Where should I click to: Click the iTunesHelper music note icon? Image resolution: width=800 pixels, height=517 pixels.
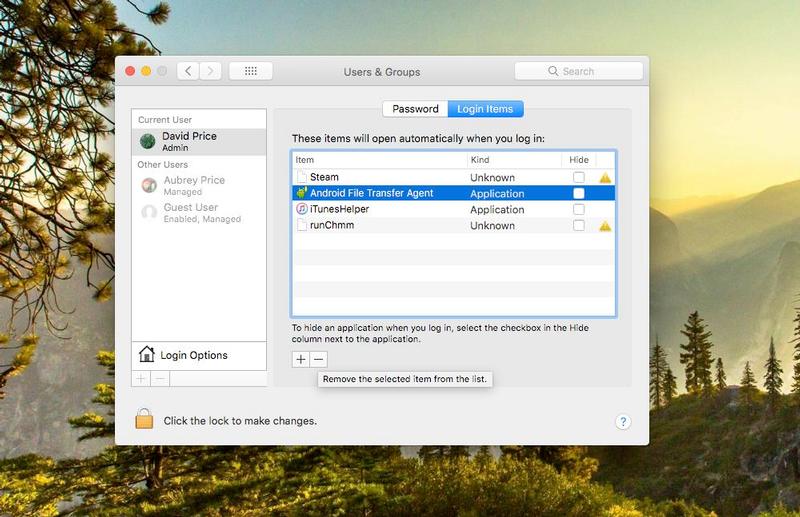click(302, 209)
